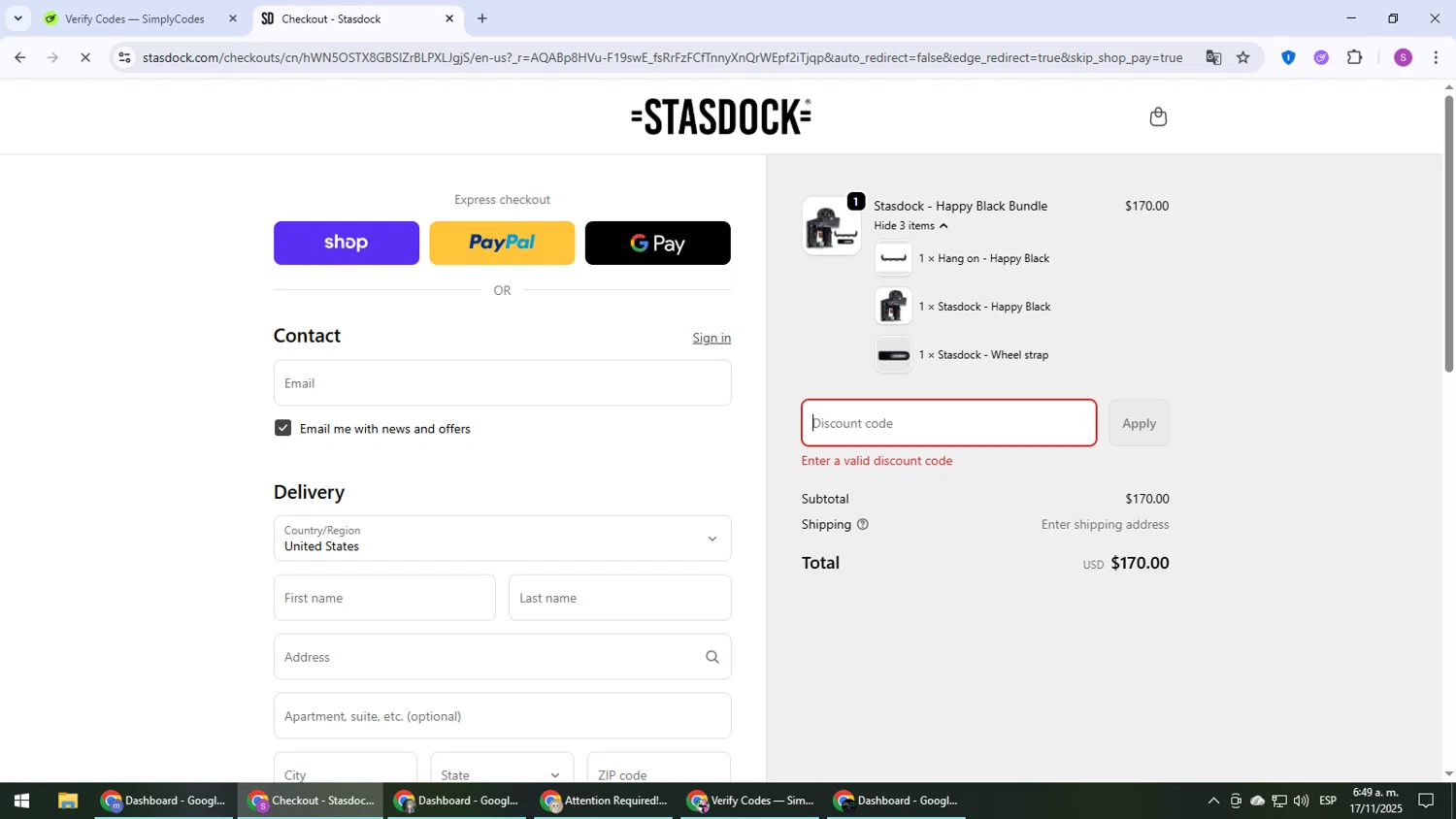Go back to previous page
The image size is (1456, 819).
19,57
